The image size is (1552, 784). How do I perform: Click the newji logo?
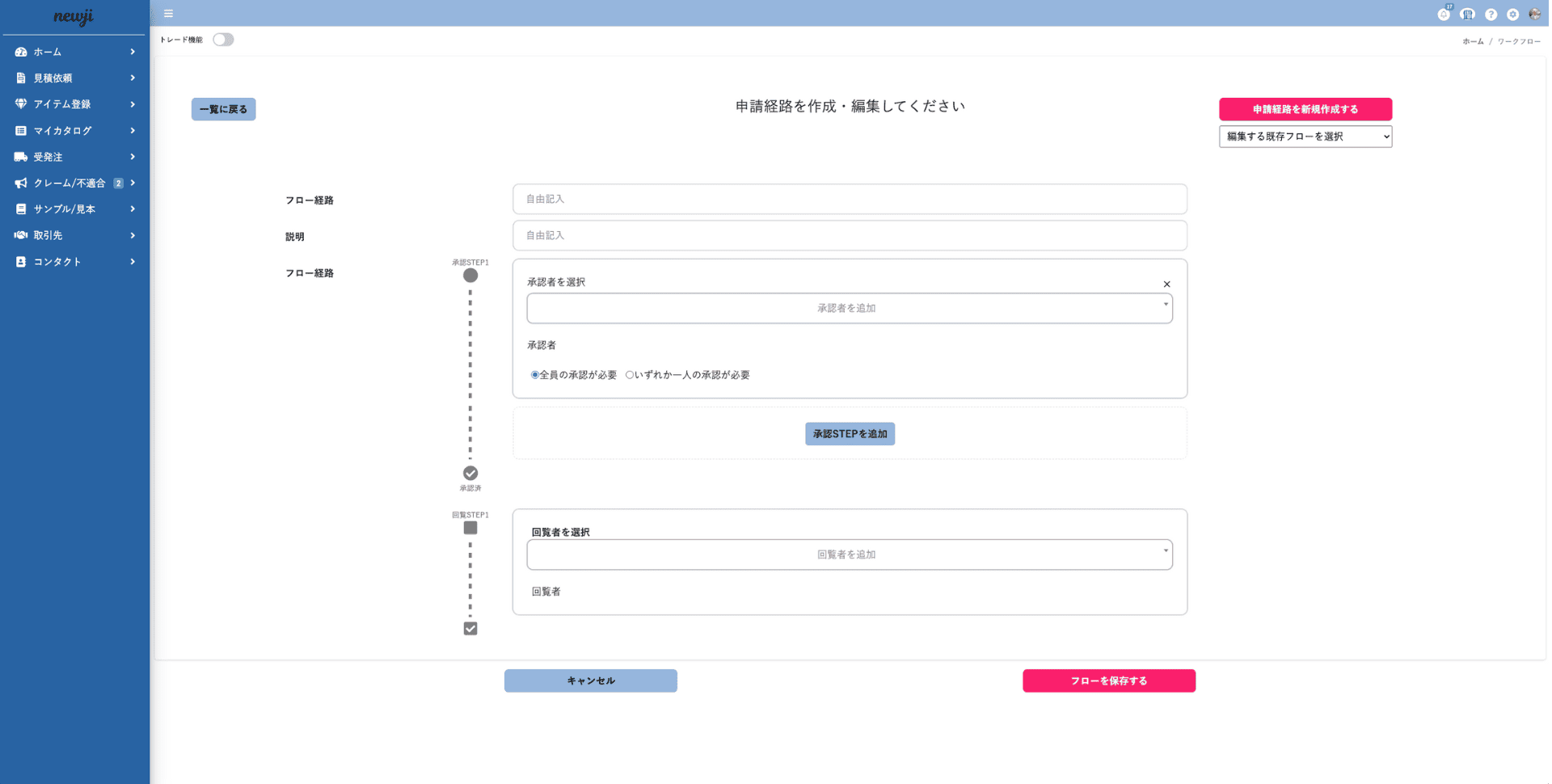[x=74, y=17]
